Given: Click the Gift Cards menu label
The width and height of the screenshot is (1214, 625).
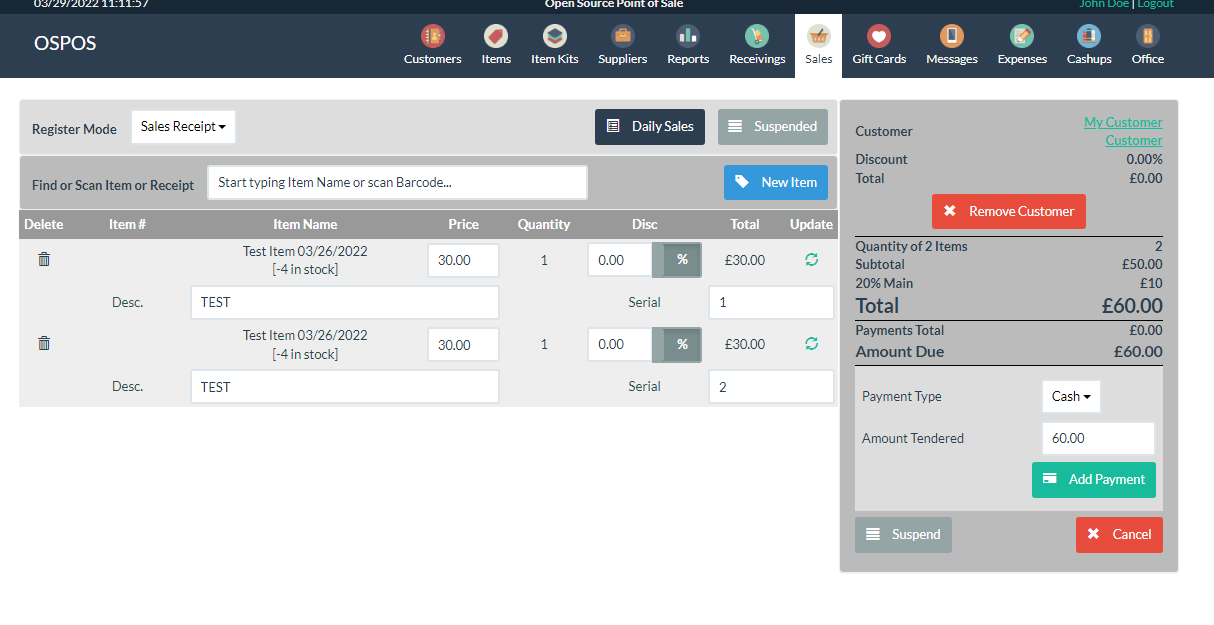Looking at the screenshot, I should [x=879, y=59].
